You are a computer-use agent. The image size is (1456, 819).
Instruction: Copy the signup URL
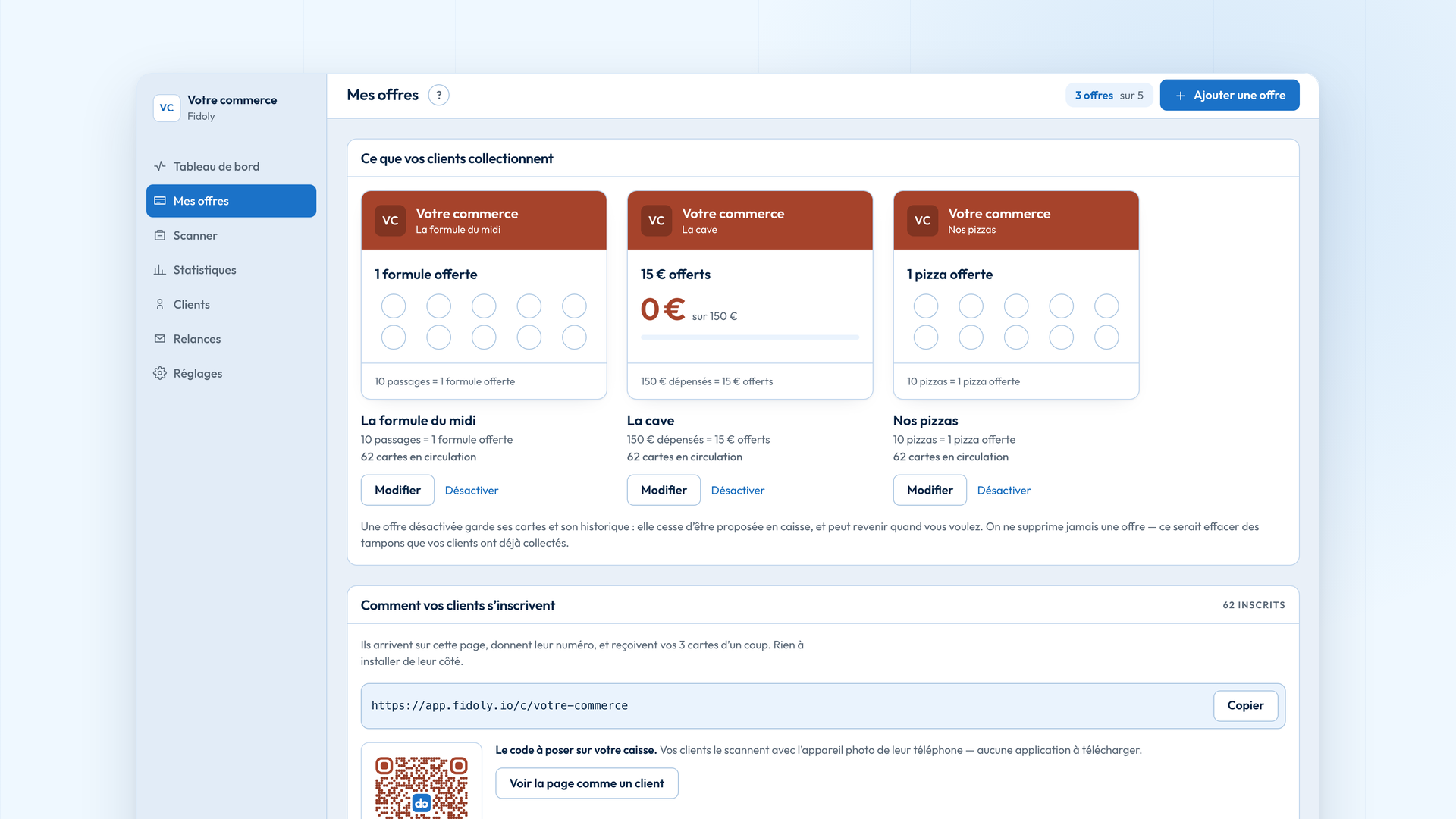[x=1245, y=705]
